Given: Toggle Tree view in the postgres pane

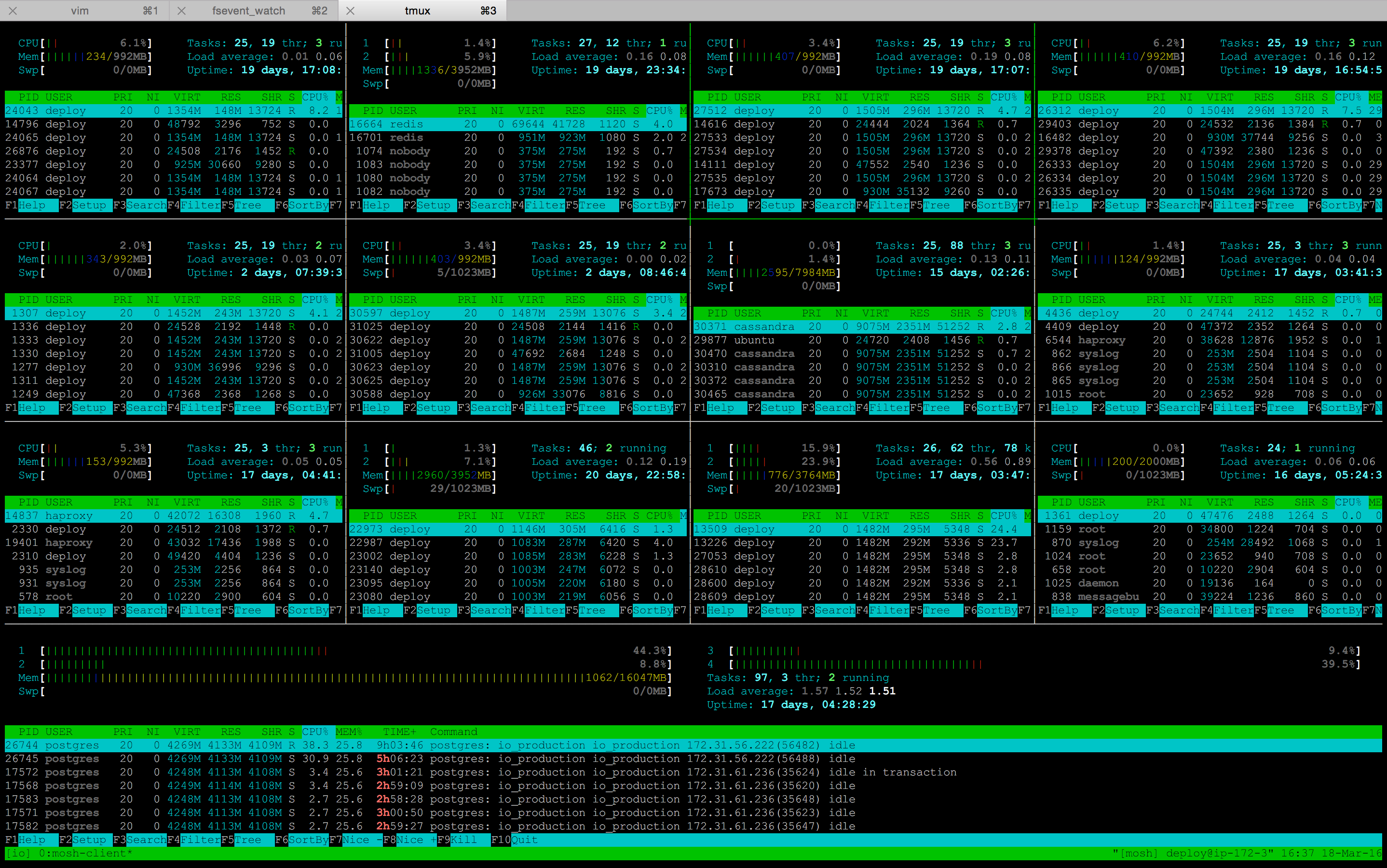Looking at the screenshot, I should tap(248, 839).
